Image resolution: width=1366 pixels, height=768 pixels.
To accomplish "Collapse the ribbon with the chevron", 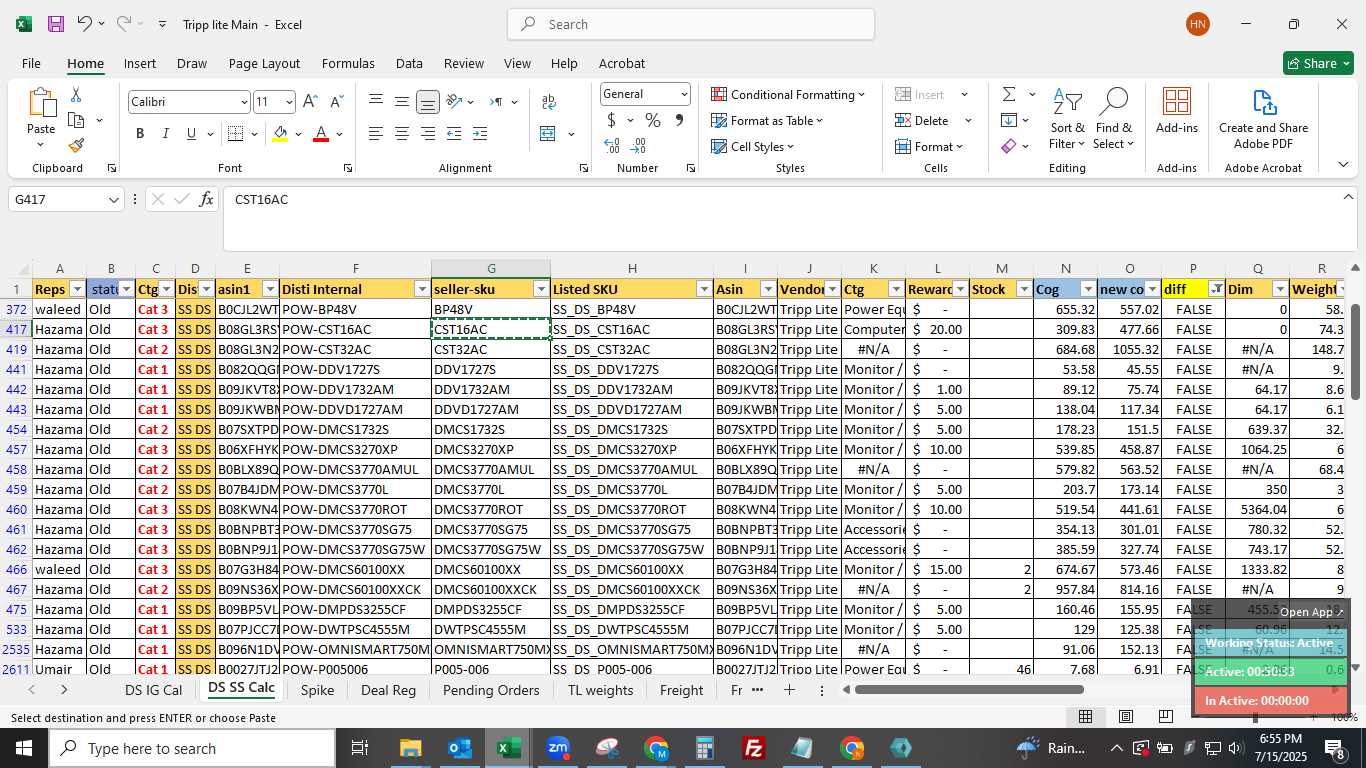I will [x=1343, y=165].
